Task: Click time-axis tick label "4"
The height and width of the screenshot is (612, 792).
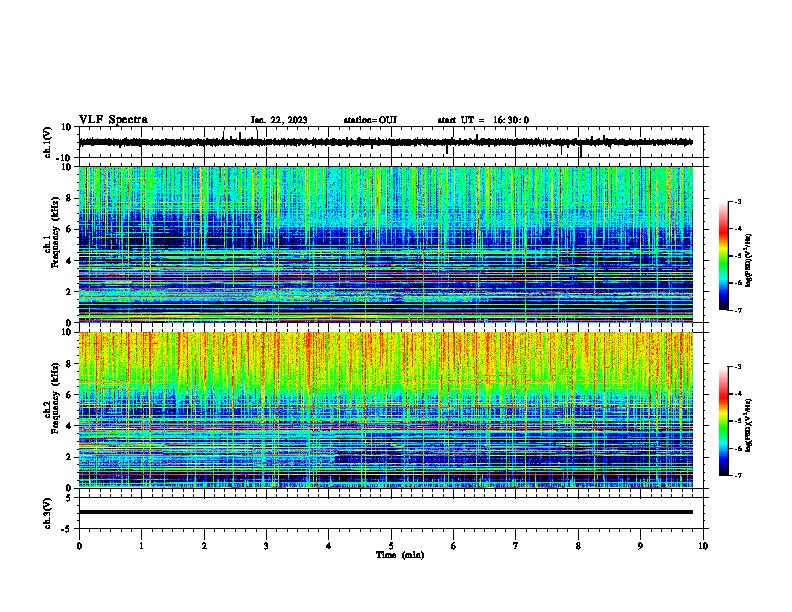Action: point(329,546)
